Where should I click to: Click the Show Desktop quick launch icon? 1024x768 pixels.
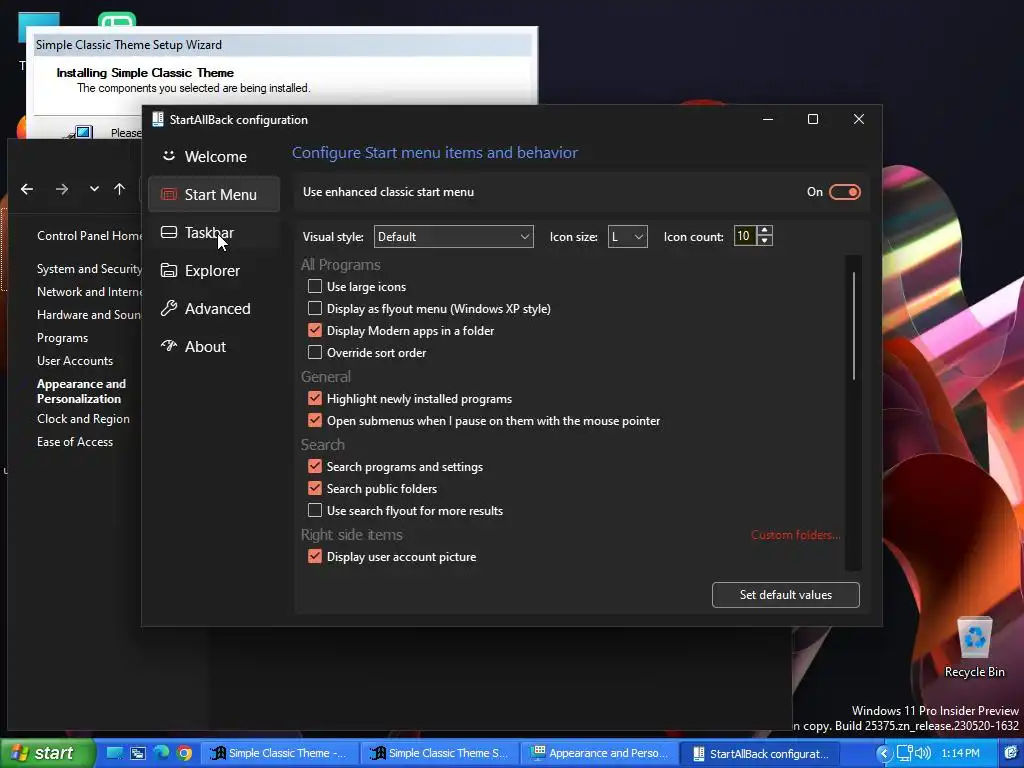(x=114, y=753)
